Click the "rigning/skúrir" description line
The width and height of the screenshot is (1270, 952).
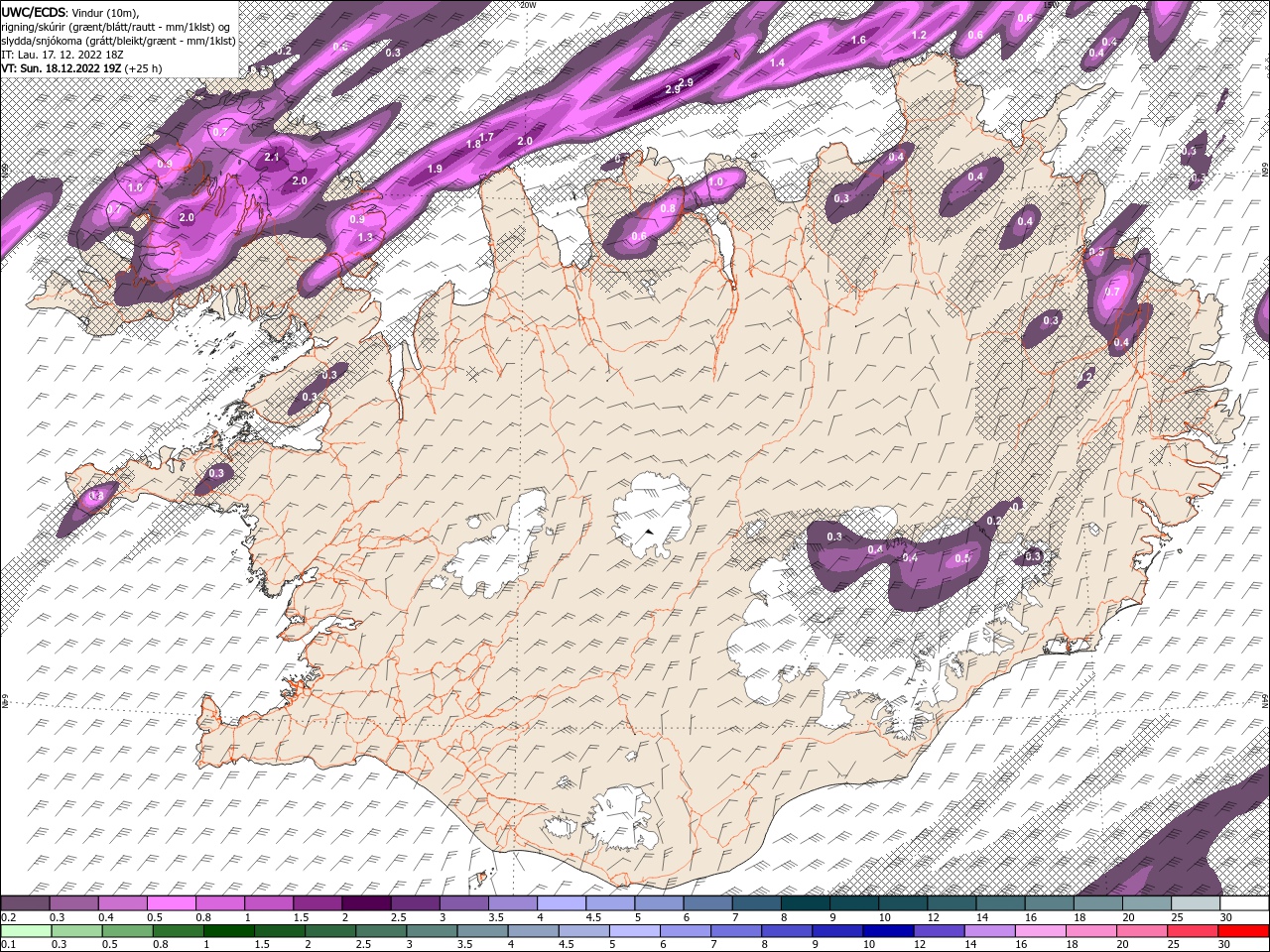[x=116, y=27]
